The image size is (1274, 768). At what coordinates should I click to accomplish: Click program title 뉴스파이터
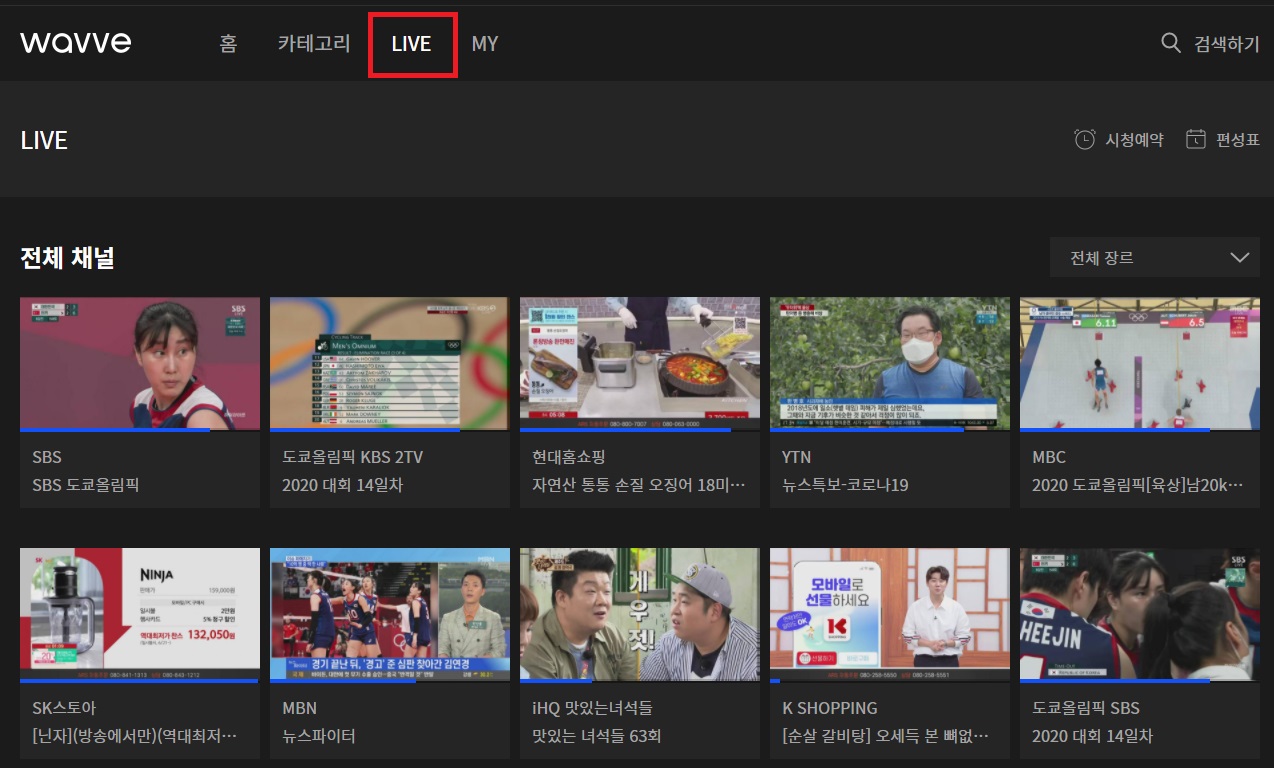(x=319, y=736)
